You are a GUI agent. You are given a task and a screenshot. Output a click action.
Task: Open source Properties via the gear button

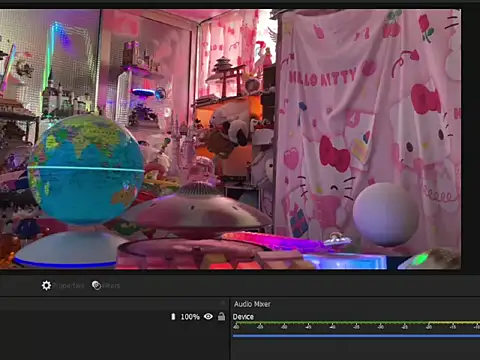(63, 286)
